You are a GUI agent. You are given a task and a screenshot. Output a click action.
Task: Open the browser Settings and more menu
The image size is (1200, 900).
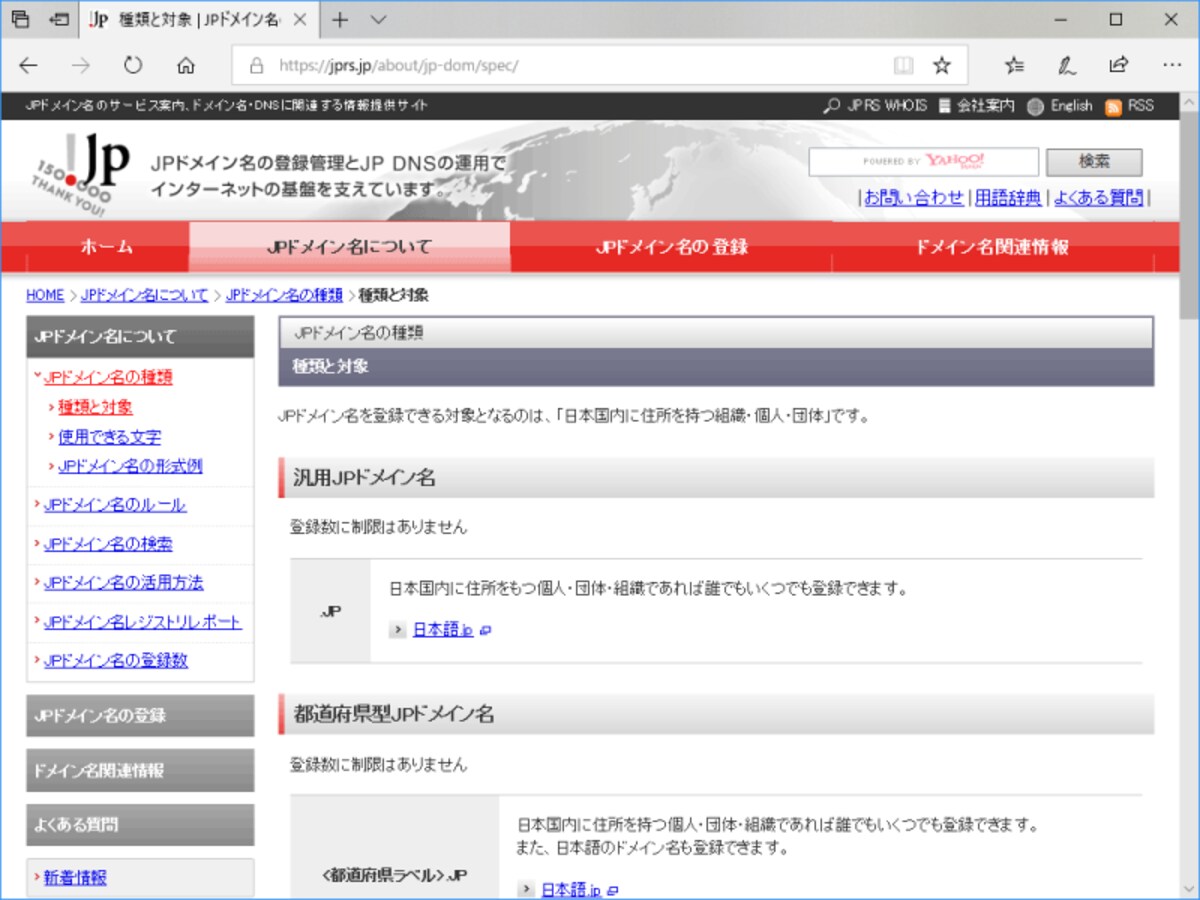click(x=1172, y=65)
